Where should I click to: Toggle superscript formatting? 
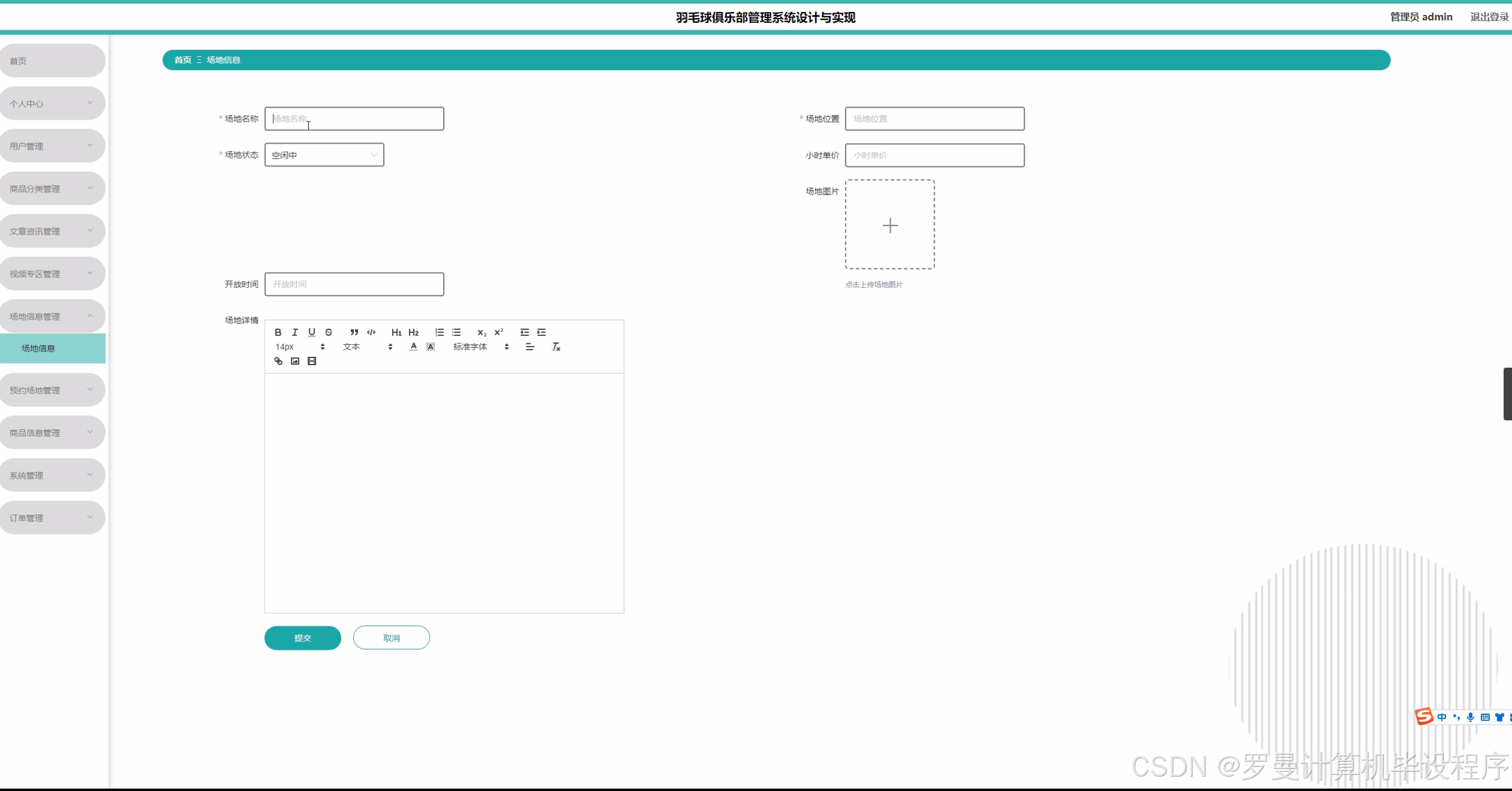point(499,332)
